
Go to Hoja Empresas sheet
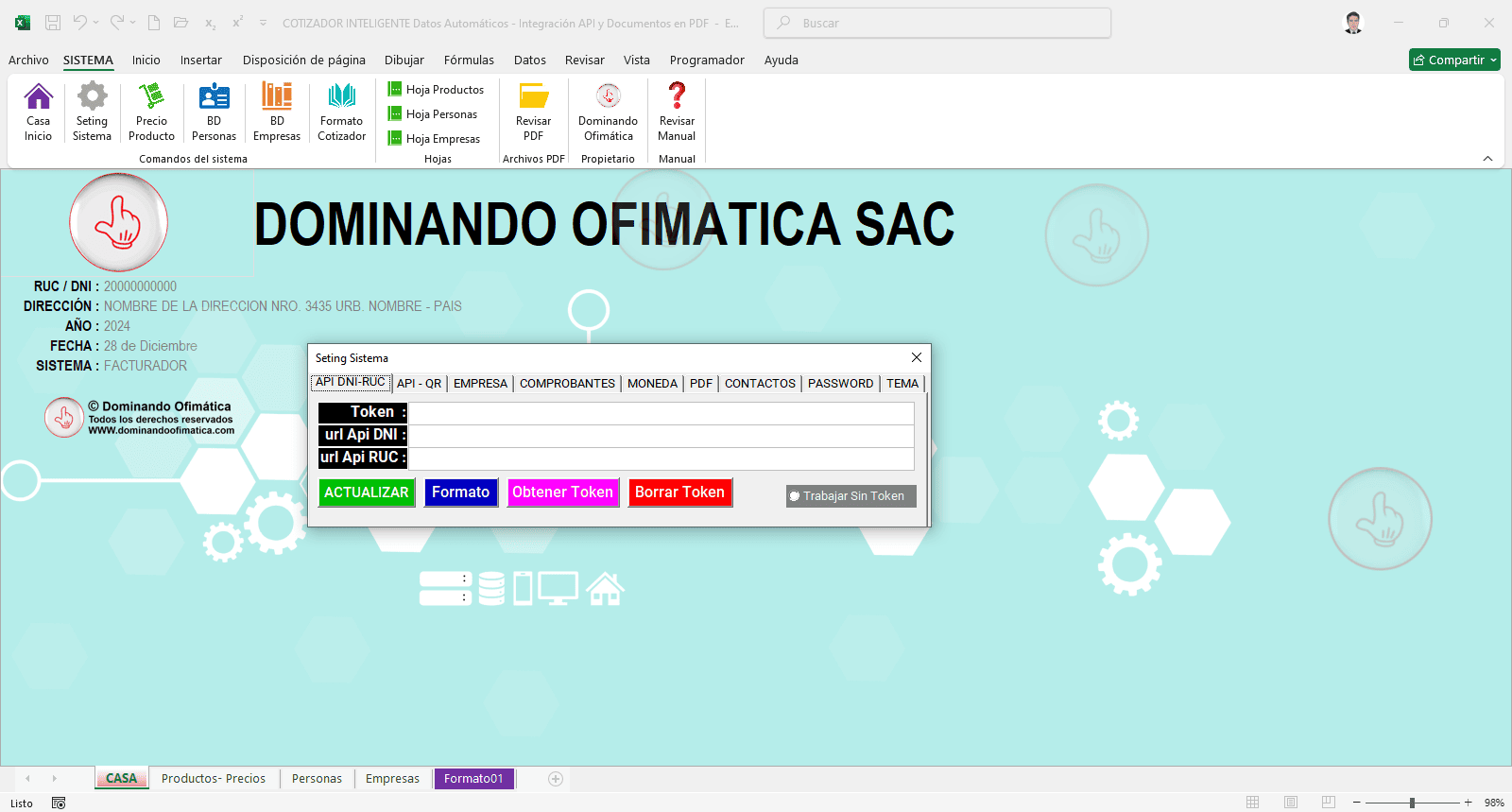pos(434,139)
